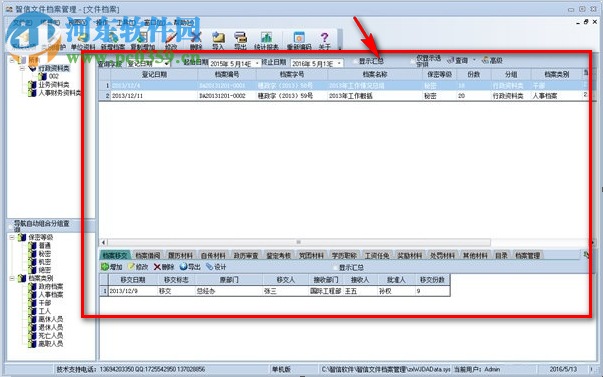The image size is (603, 377).
Task: Toggle the 仅显示选字段 checkbox
Action: pyautogui.click(x=413, y=61)
